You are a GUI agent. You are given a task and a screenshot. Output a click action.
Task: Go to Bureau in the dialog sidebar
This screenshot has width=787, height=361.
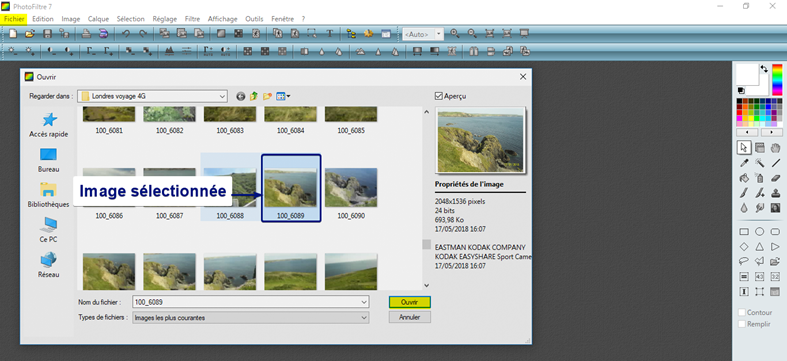pos(49,160)
